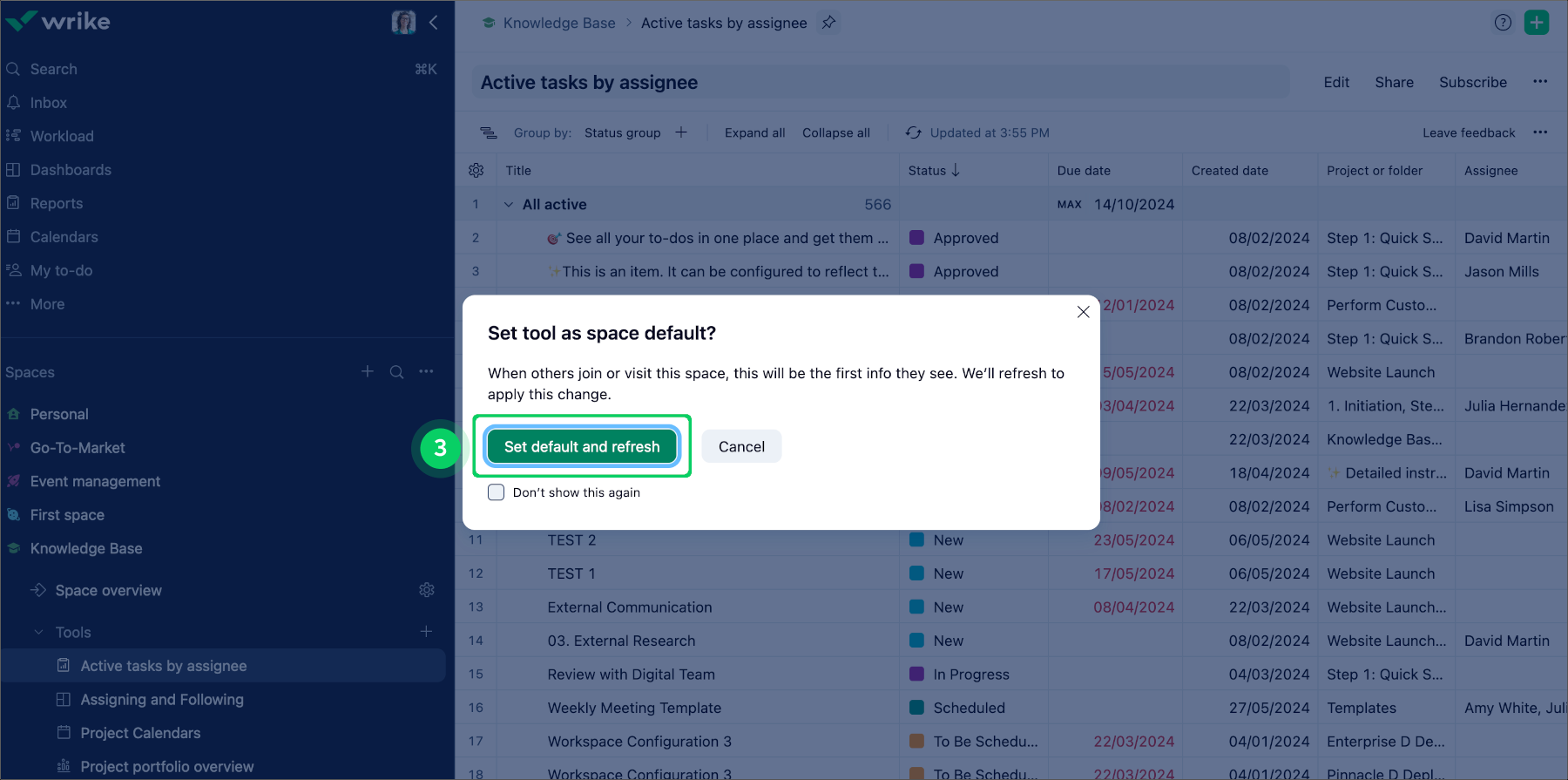Click Set default and refresh button
This screenshot has width=1568, height=780.
point(582,446)
